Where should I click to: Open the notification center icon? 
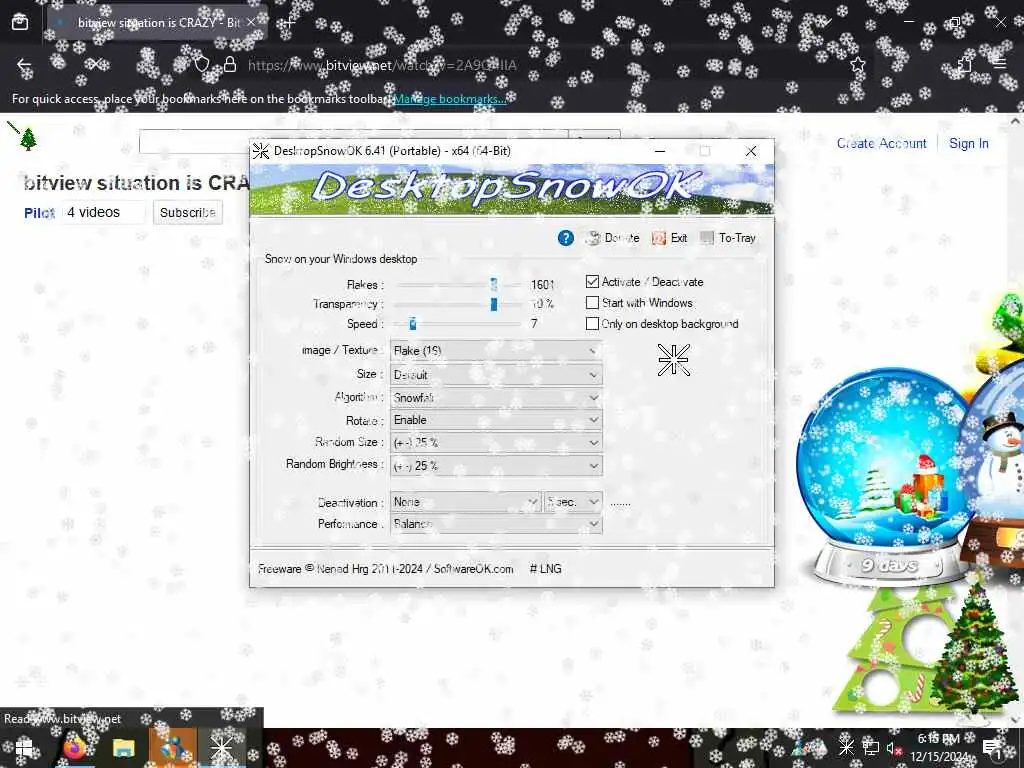tap(991, 748)
